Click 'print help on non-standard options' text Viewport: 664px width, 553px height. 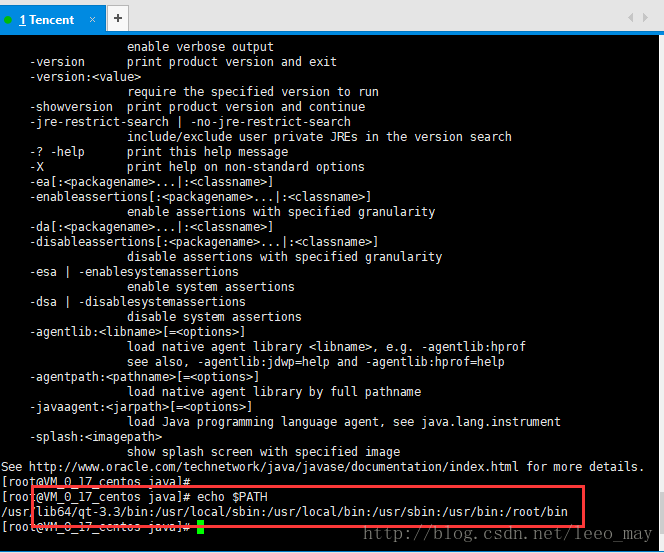click(x=246, y=167)
